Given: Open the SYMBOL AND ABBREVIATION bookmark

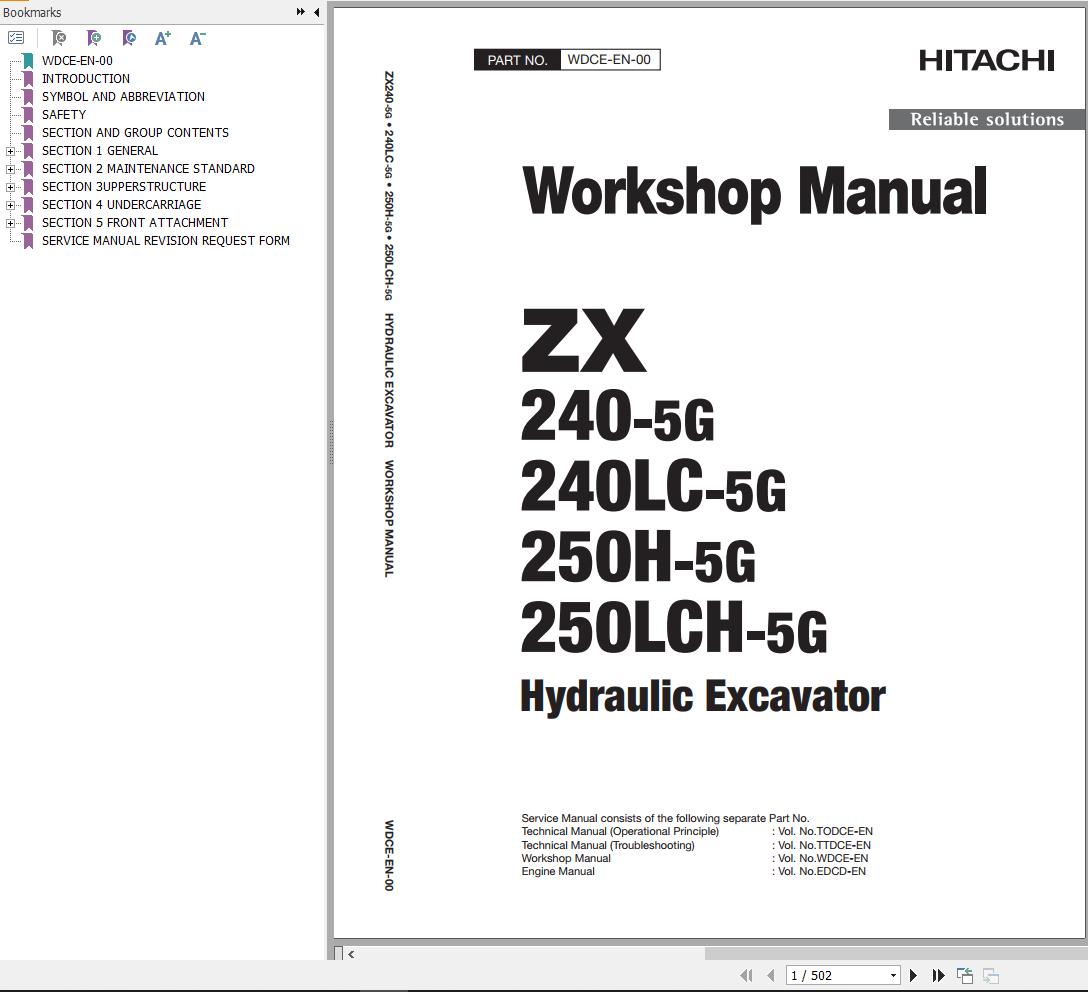Looking at the screenshot, I should tap(124, 97).
